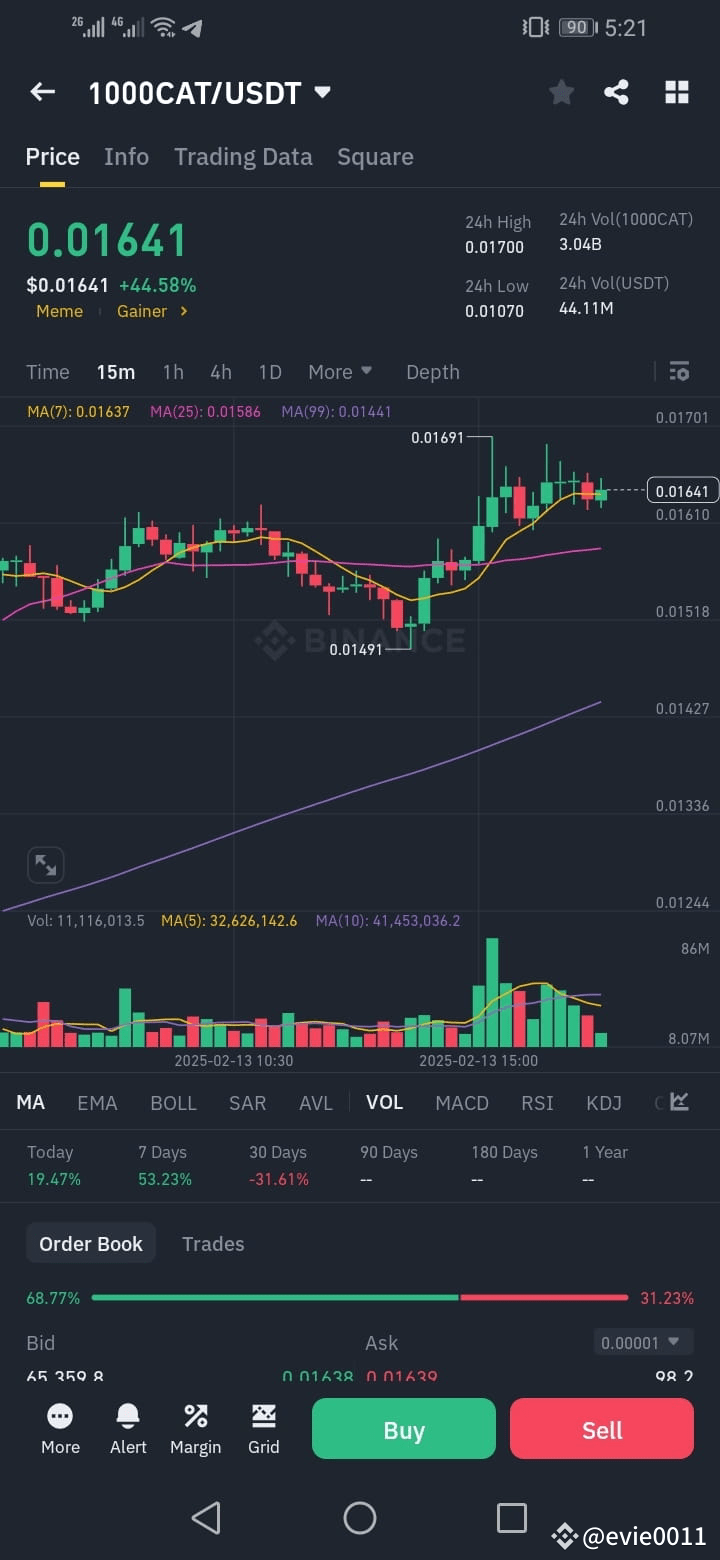Open Margin trading from the bottom bar
Image resolution: width=720 pixels, height=1560 pixels.
coord(195,1429)
